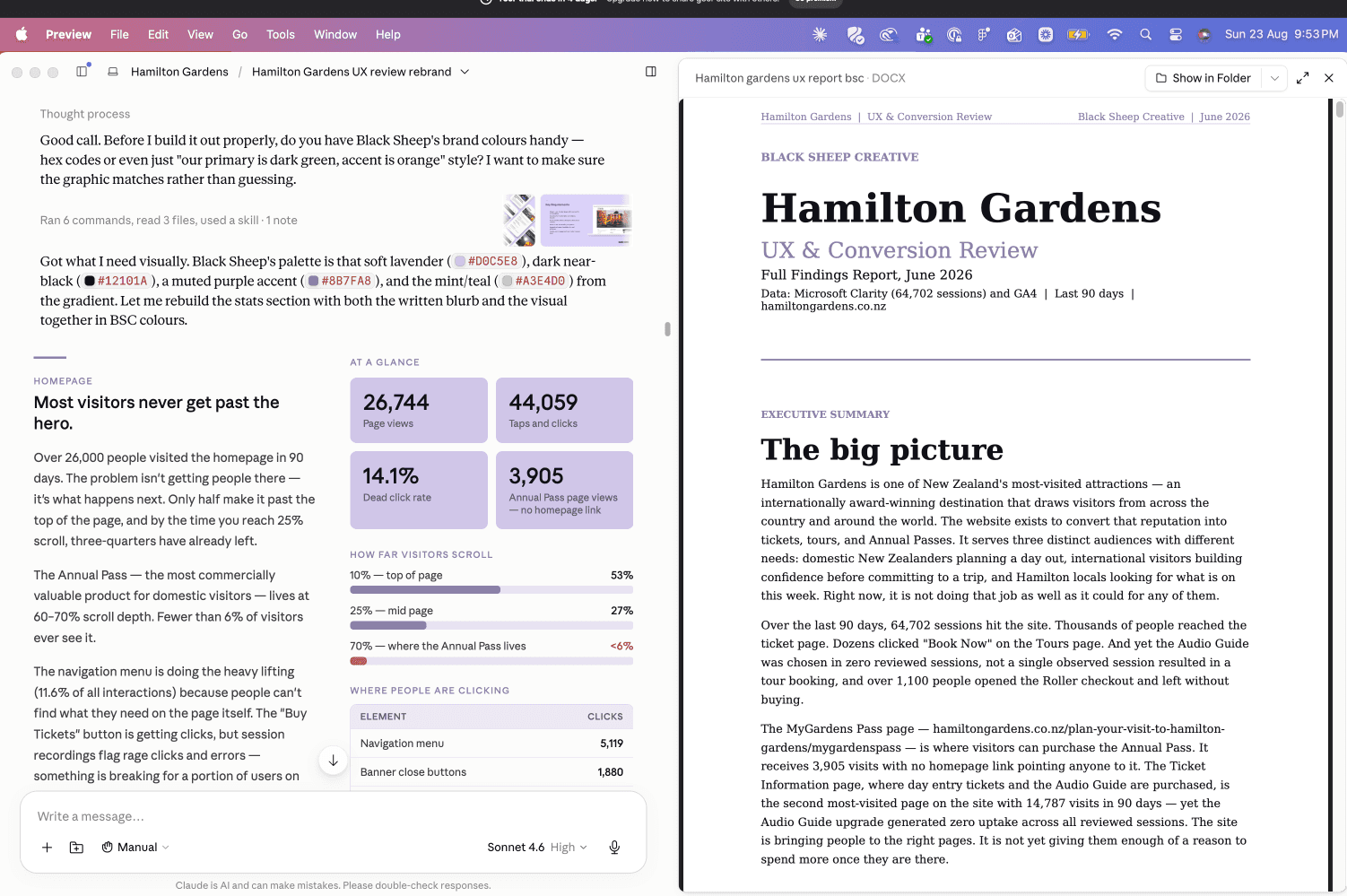Click the scroll-to-bottom arrow button

[333, 761]
